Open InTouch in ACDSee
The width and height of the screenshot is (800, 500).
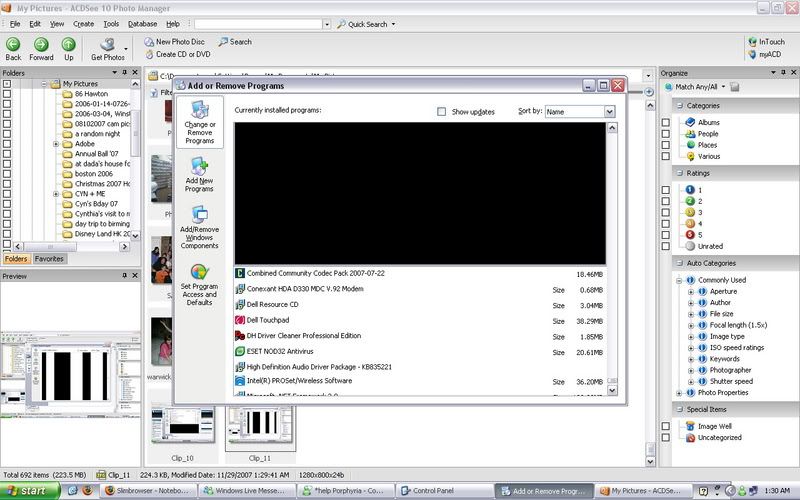point(766,42)
